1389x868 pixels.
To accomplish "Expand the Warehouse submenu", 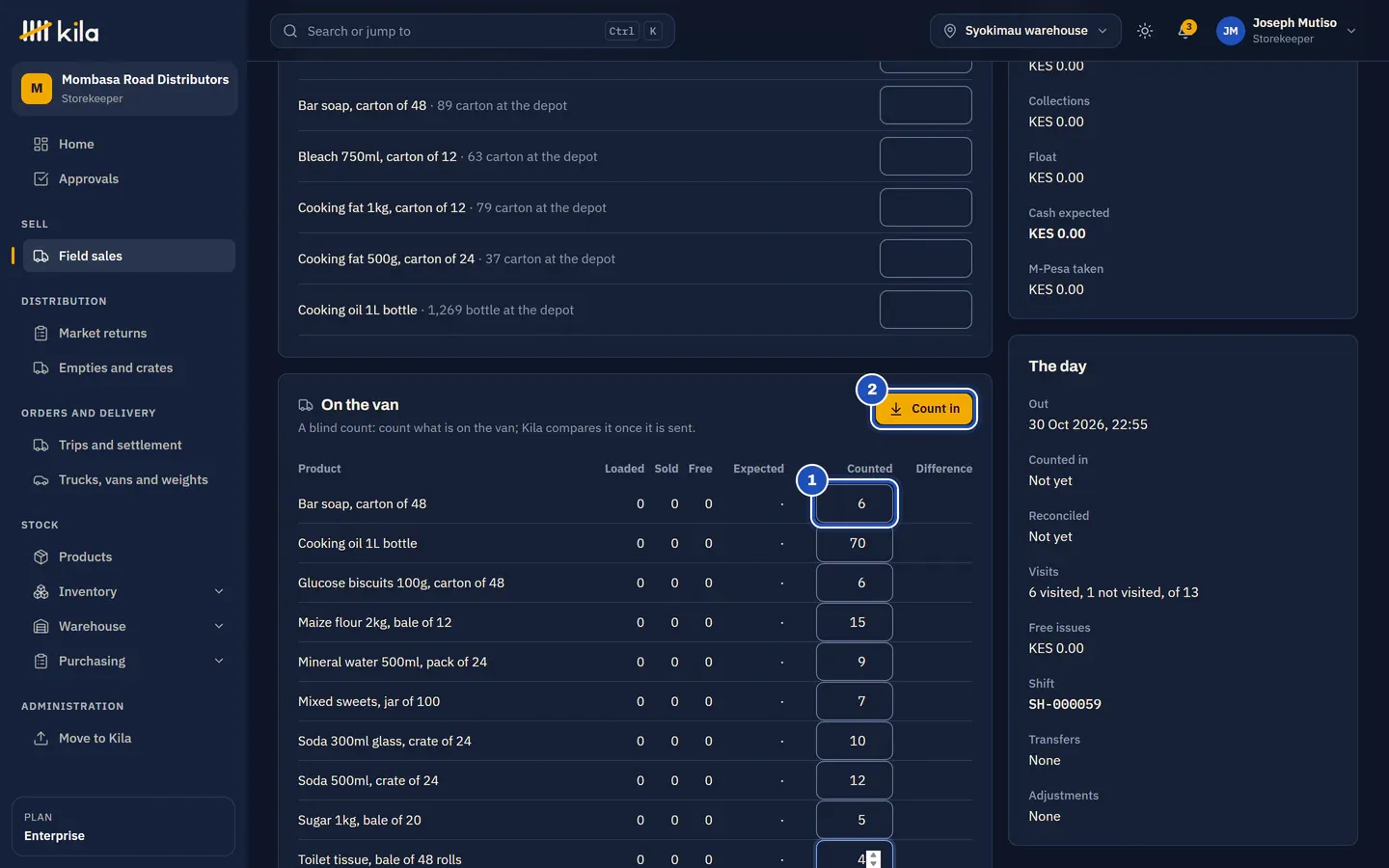I will pyautogui.click(x=219, y=626).
